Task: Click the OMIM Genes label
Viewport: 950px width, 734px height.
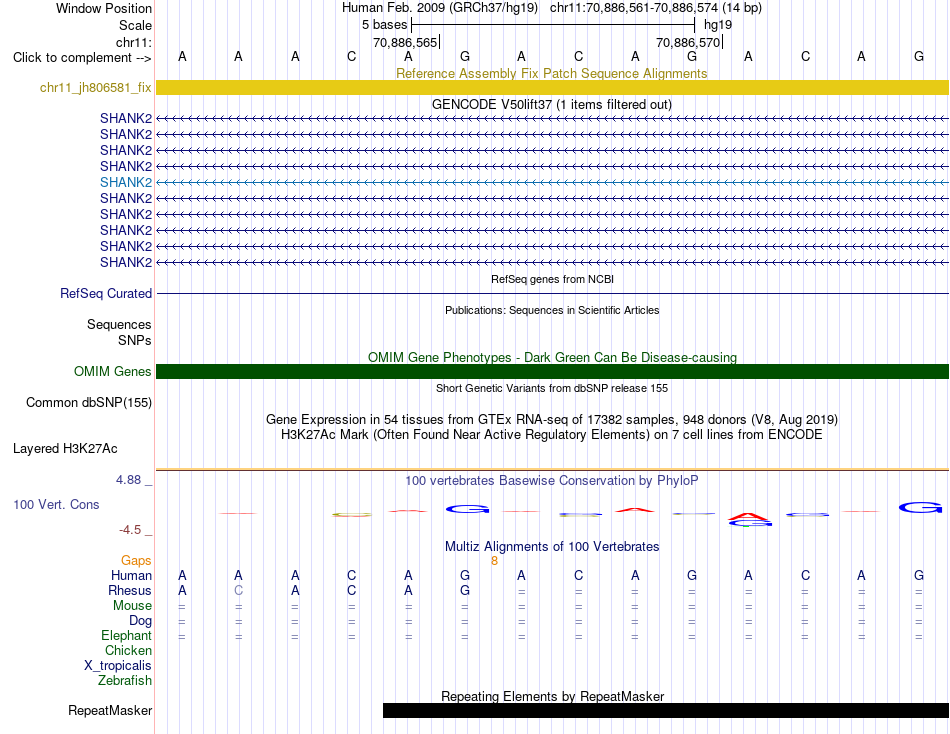Action: click(112, 372)
